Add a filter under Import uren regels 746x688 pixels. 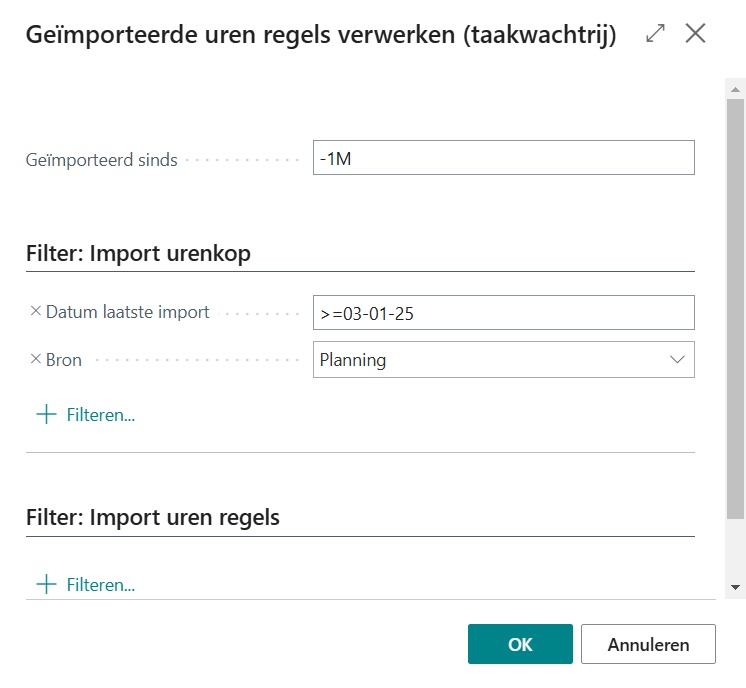coord(86,585)
